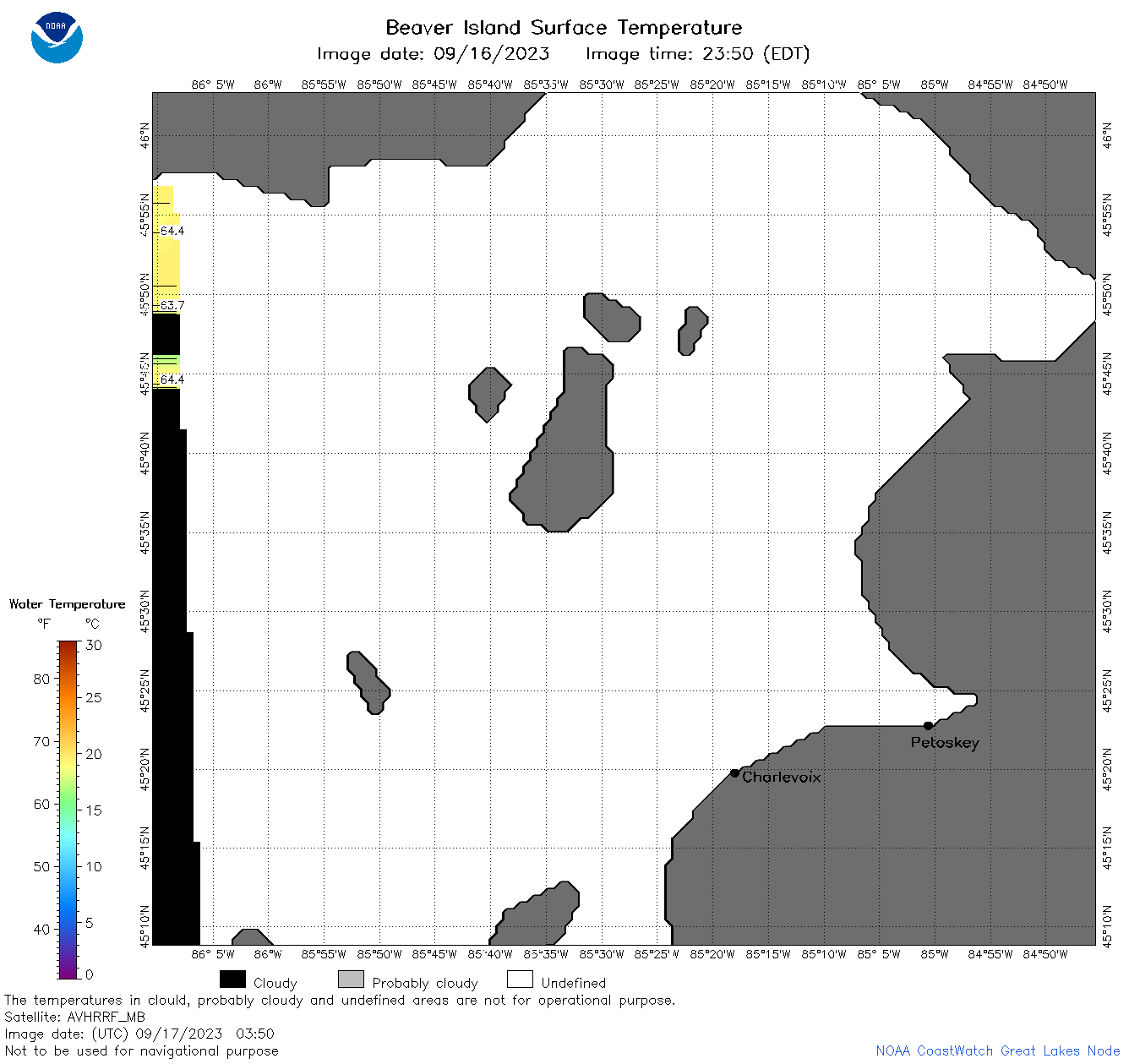Click the UTC image date footer line
The height and width of the screenshot is (1064, 1129).
click(139, 1034)
